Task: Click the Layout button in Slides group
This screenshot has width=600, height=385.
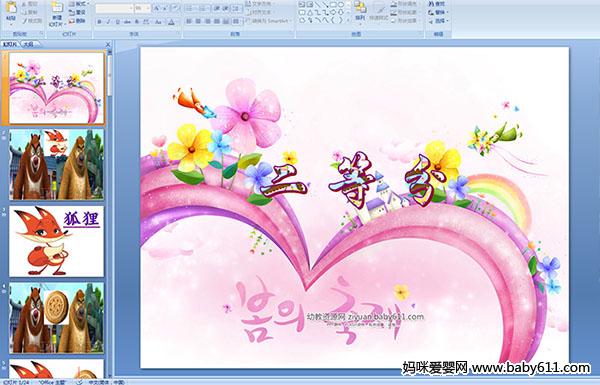Action: (78, 4)
